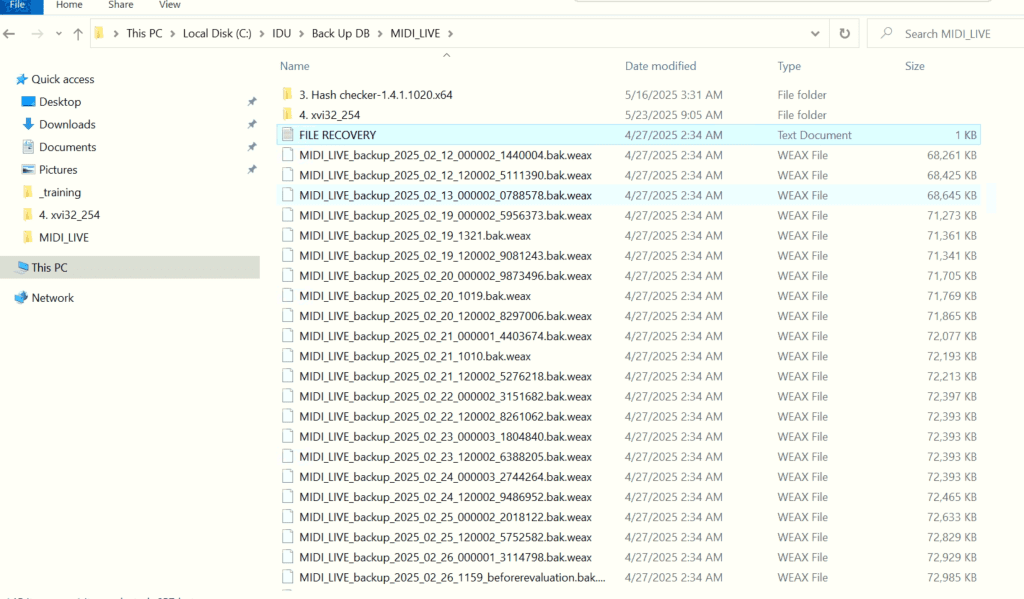This screenshot has width=1024, height=599.
Task: Switch to the View ribbon tab
Action: click(170, 5)
